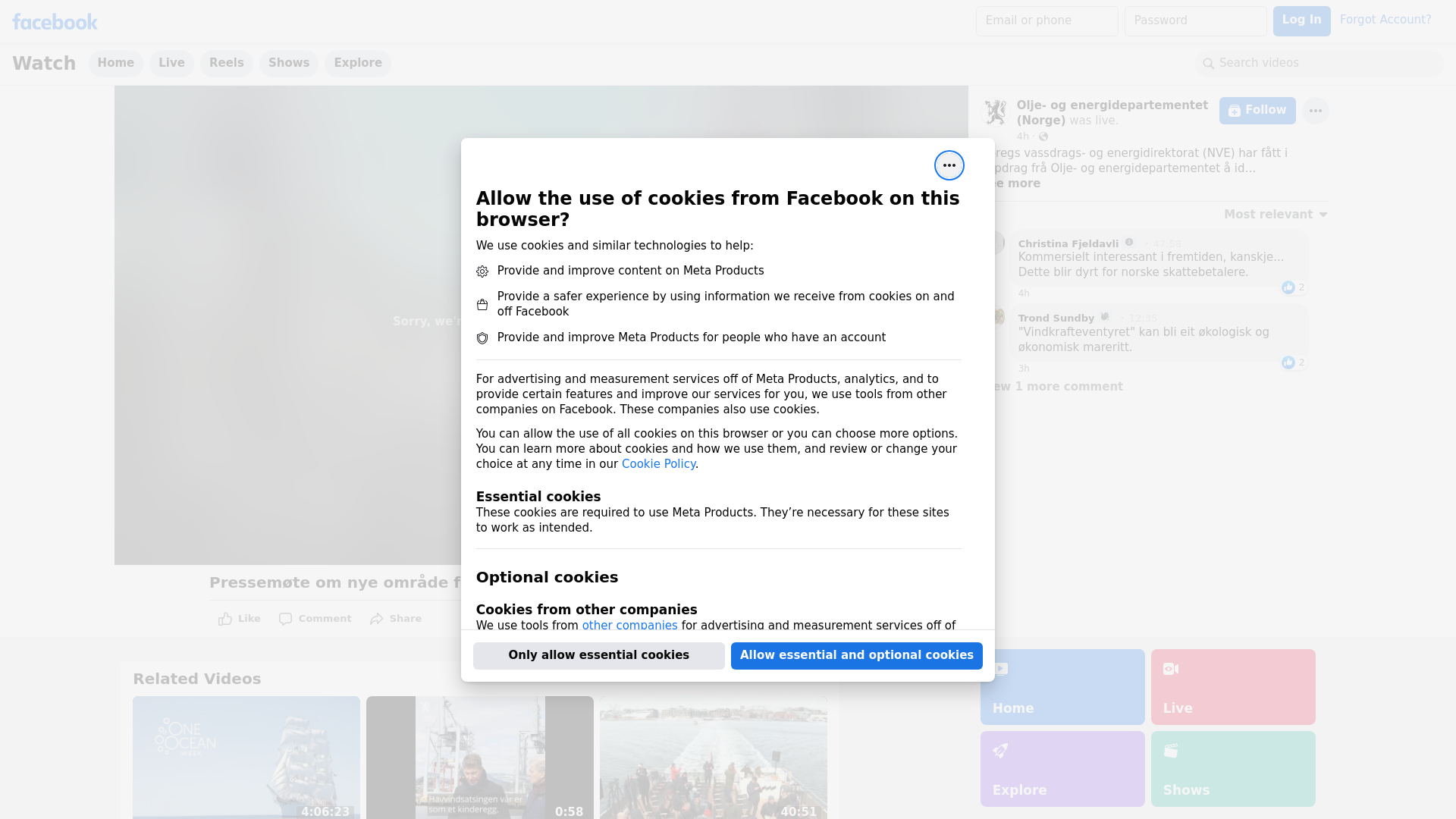Click the gear icon beside content cookie purpose
This screenshot has height=819, width=1456.
pyautogui.click(x=482, y=271)
